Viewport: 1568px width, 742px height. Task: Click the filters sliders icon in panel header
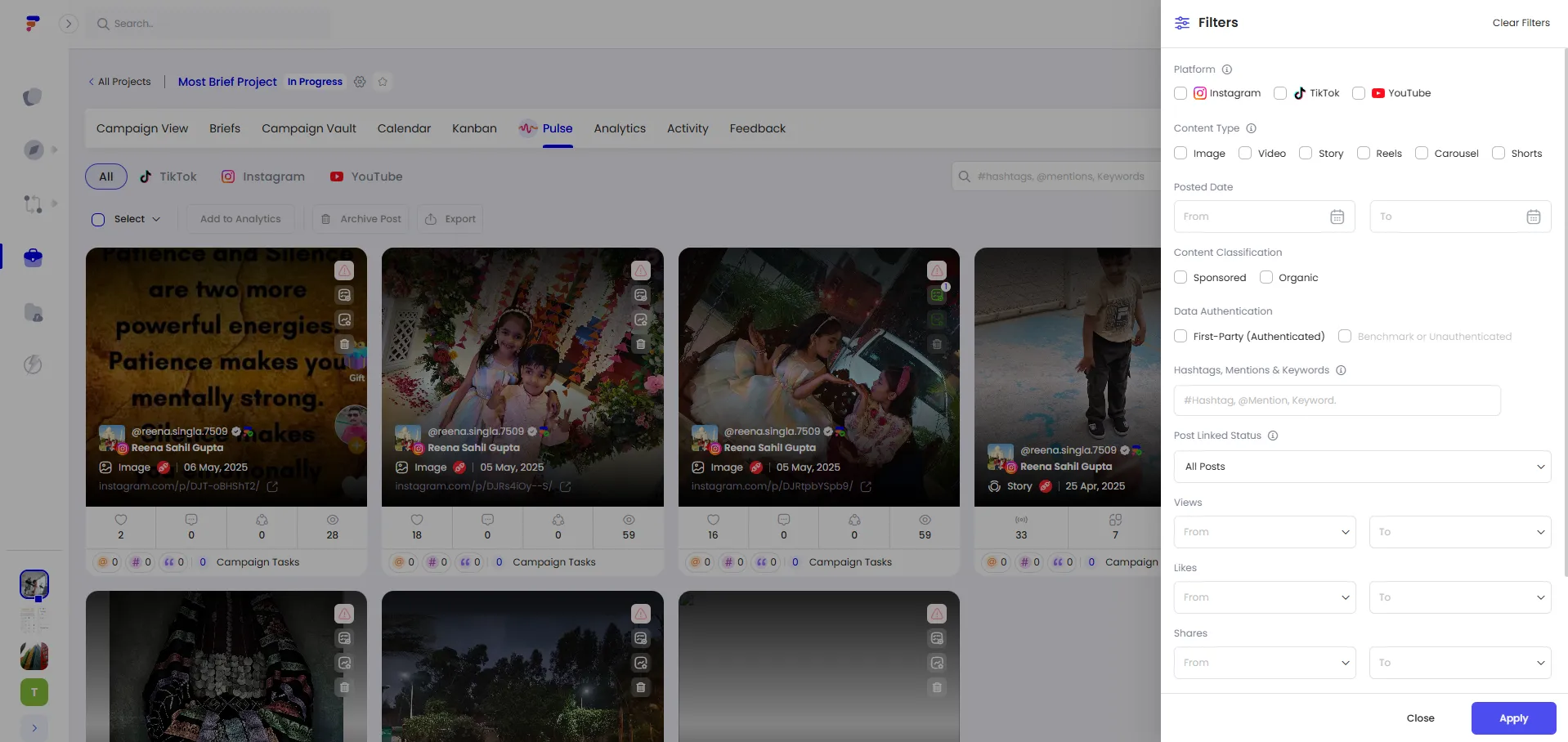coord(1182,23)
